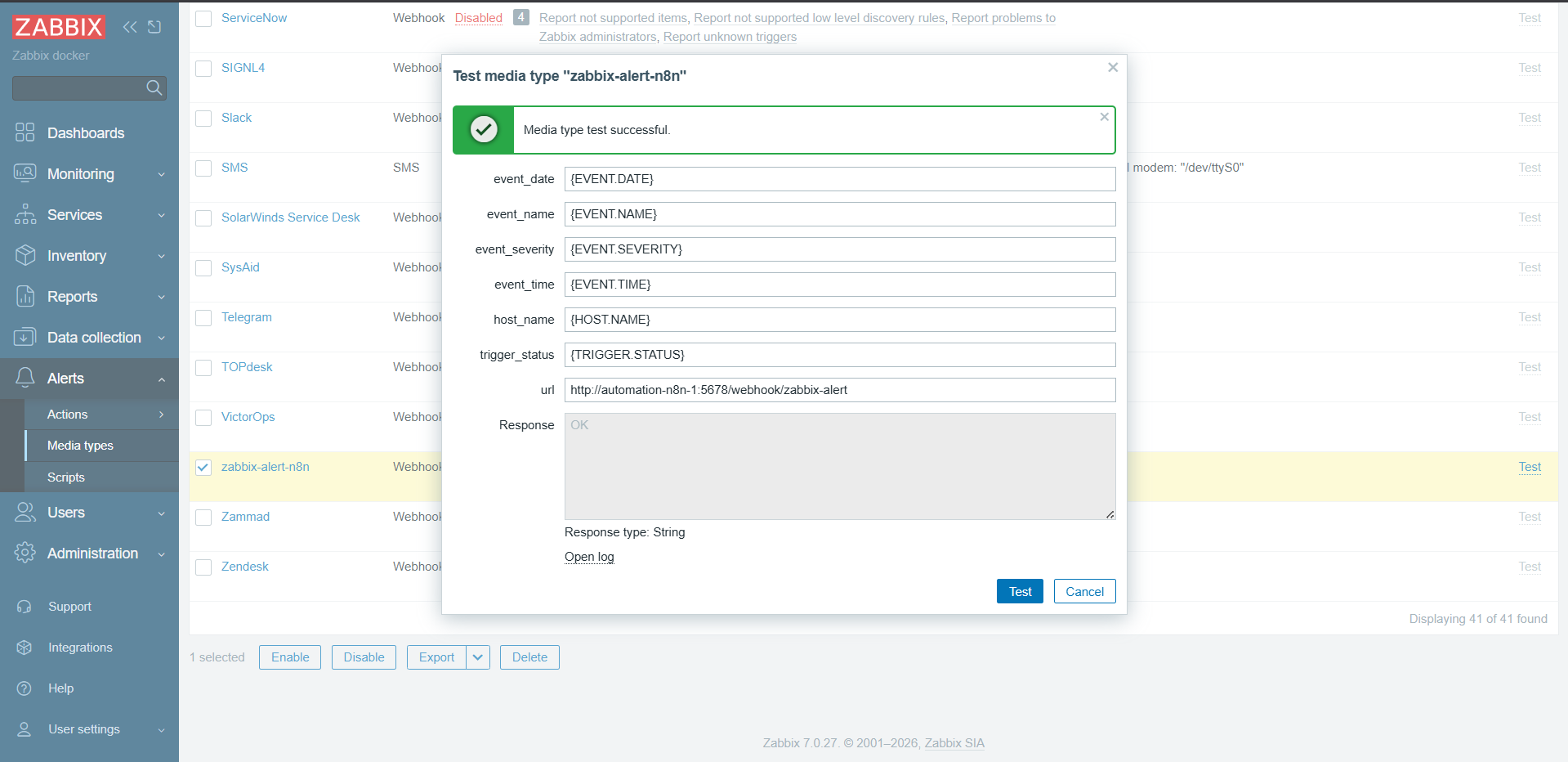
Task: Click the Services hierarchy icon
Action: click(25, 214)
